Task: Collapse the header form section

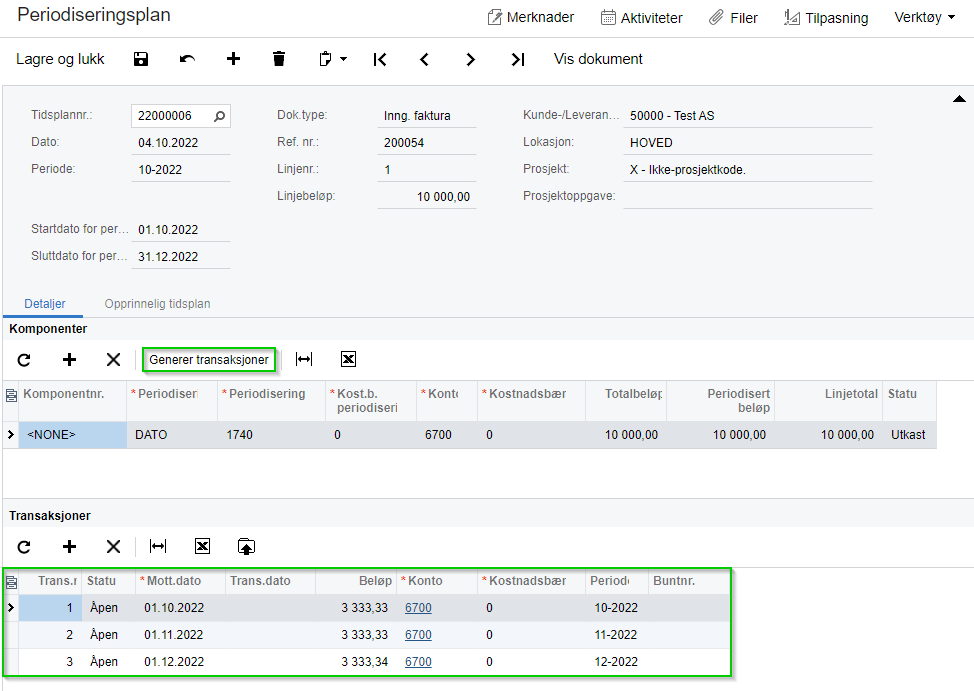Action: (x=959, y=99)
